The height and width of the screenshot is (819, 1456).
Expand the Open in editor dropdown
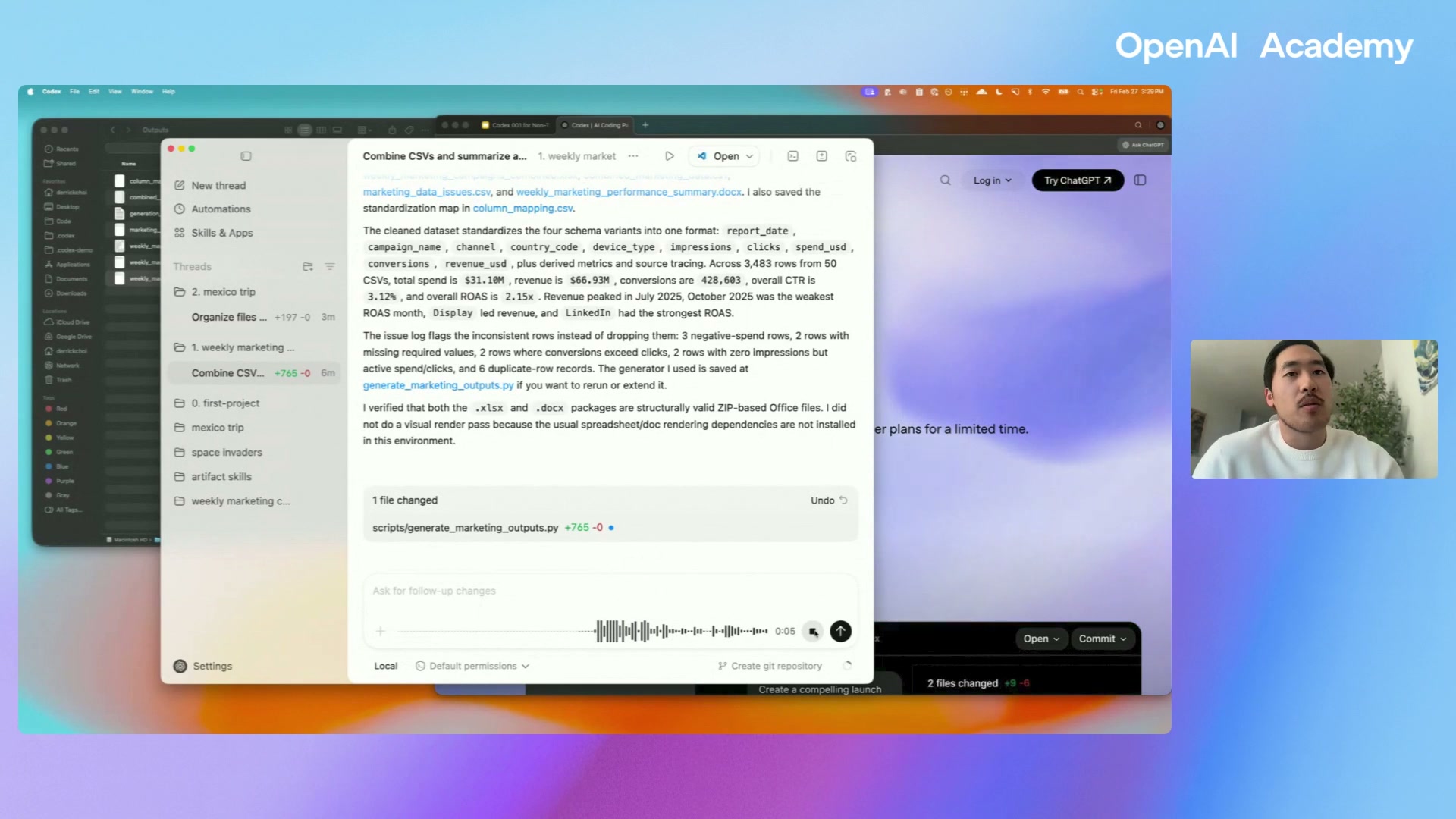749,157
